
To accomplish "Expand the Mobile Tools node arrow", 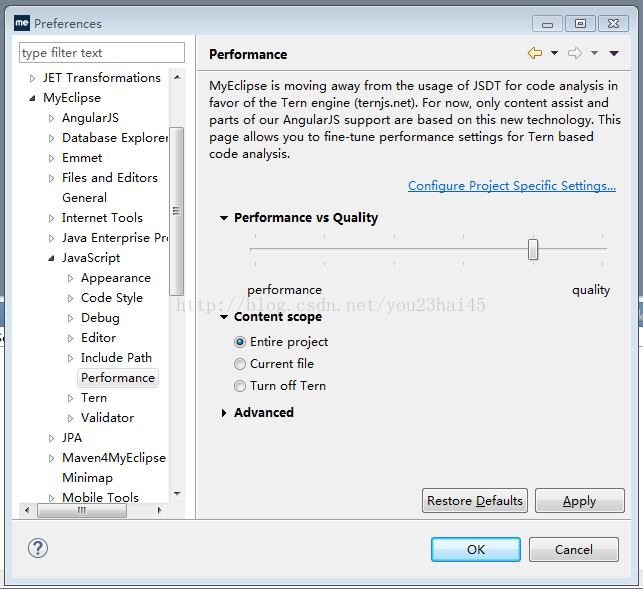I will point(51,498).
